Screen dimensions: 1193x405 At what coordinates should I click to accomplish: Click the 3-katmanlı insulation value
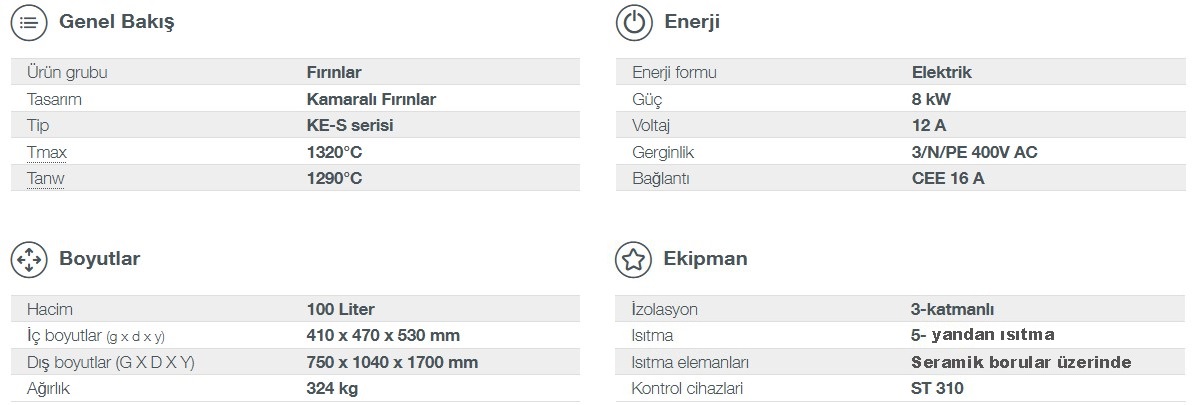point(953,310)
